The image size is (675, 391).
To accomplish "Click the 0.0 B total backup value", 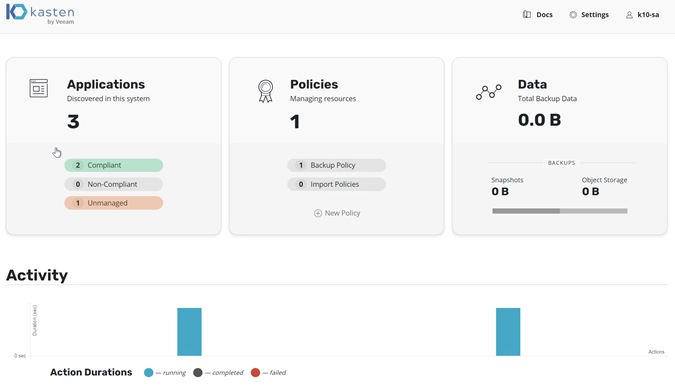I will [539, 120].
